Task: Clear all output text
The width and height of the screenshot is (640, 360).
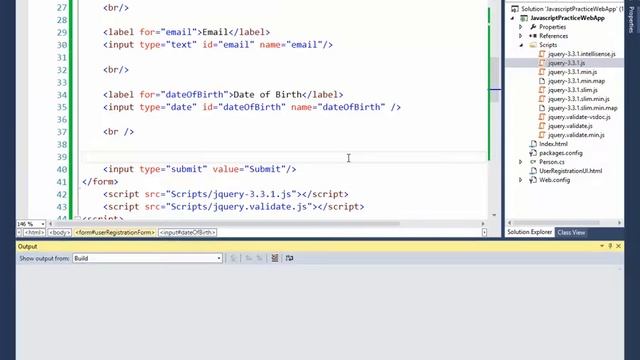Action: pos(275,258)
